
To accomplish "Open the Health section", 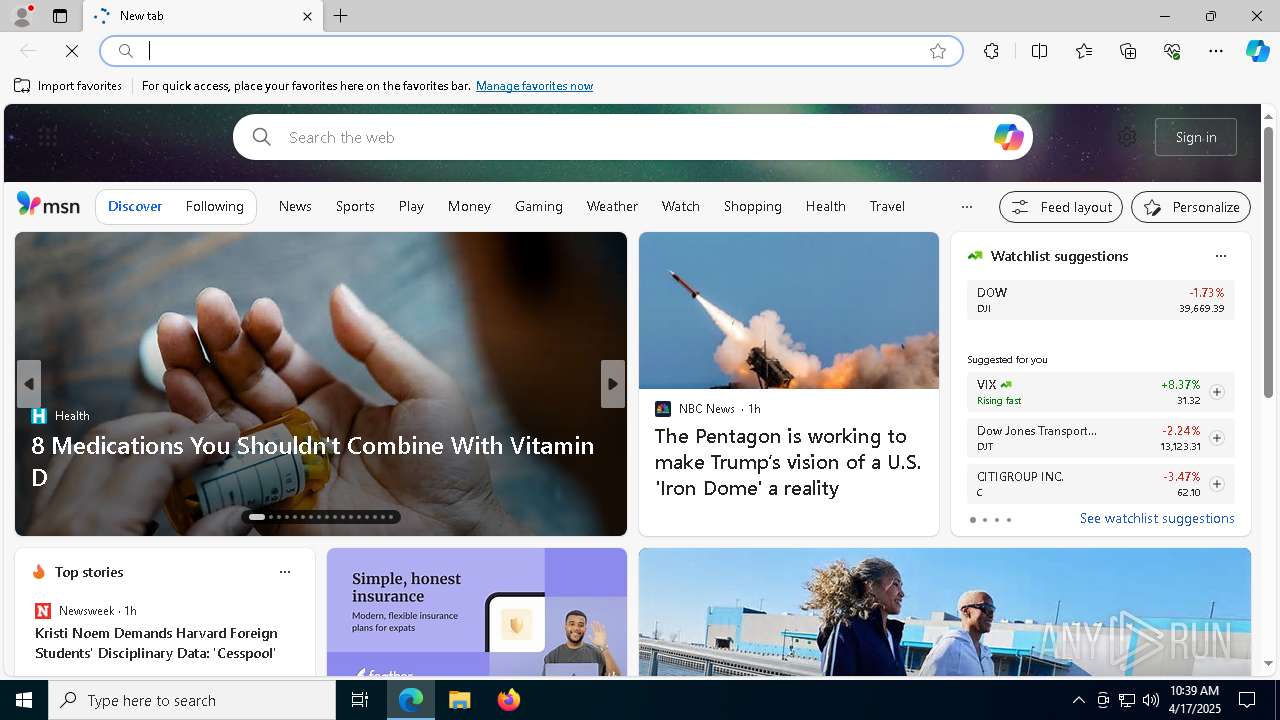I will pos(825,206).
